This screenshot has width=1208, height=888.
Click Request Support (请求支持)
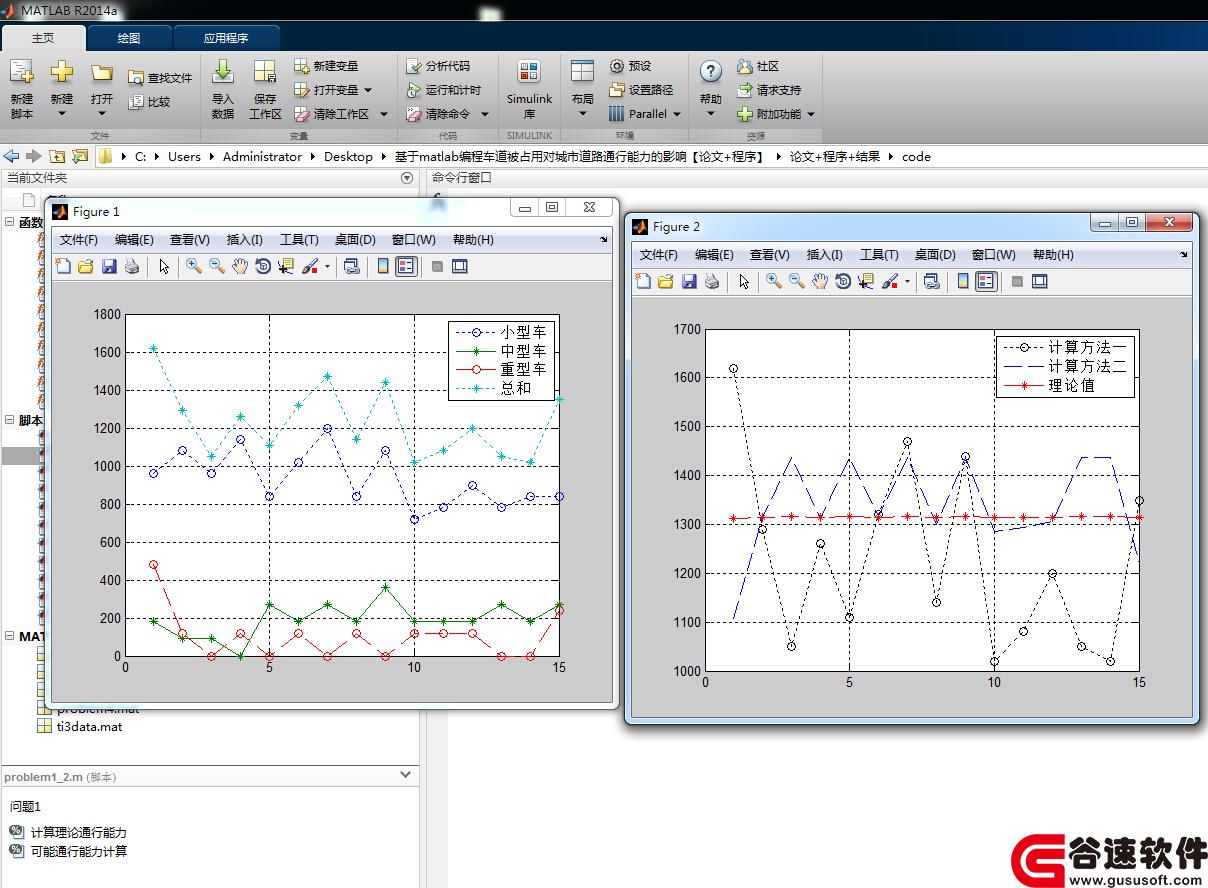click(x=769, y=90)
